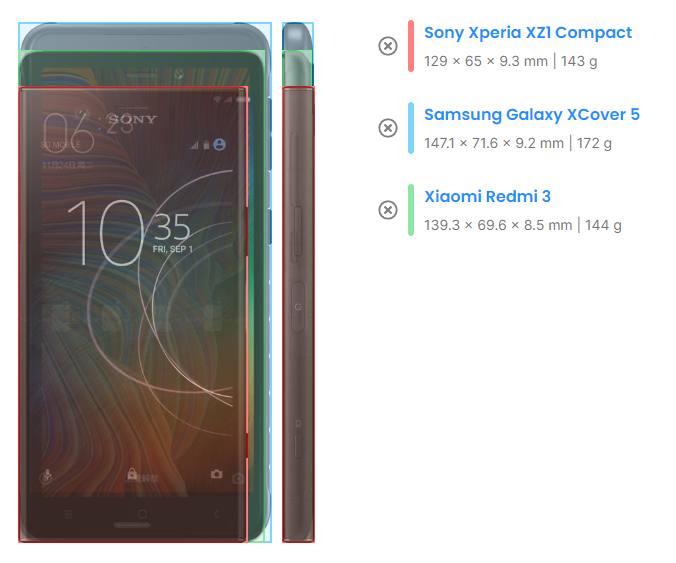Image resolution: width=676 pixels, height=563 pixels.
Task: Open the Samsung Galaxy XCover 5 link
Action: (x=532, y=114)
